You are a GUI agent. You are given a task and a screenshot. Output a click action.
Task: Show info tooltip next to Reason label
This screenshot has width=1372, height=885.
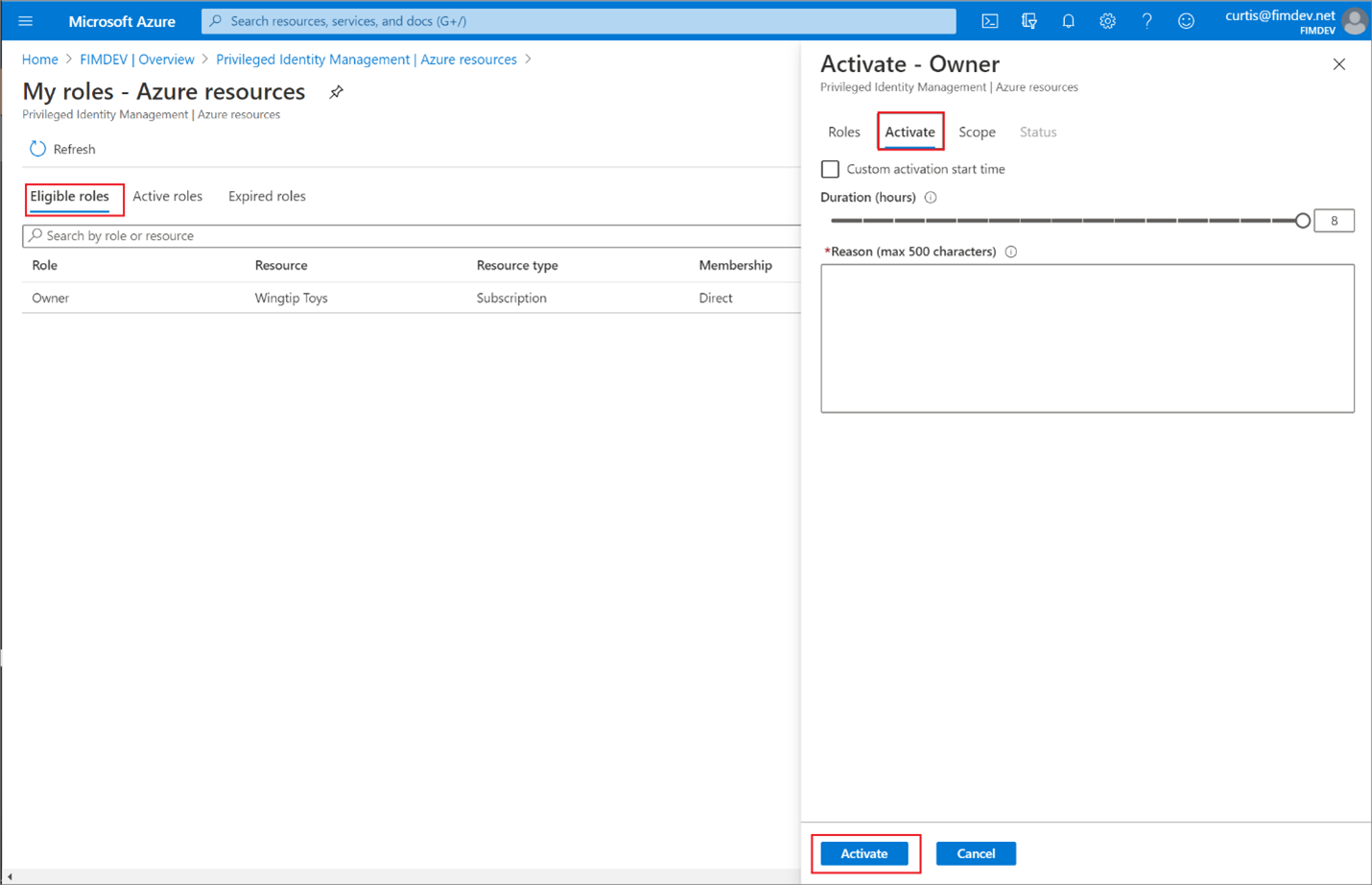click(x=1010, y=251)
